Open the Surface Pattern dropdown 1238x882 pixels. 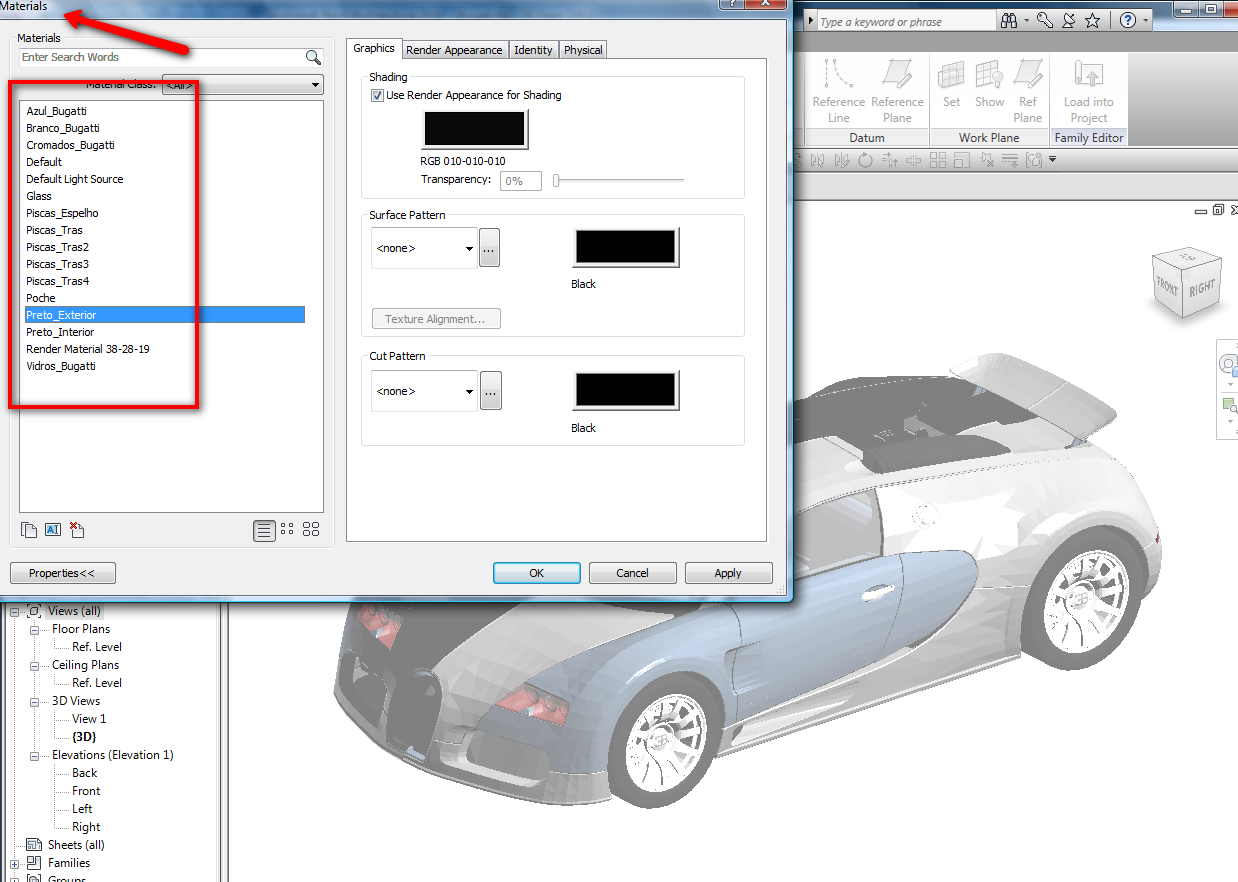[424, 248]
